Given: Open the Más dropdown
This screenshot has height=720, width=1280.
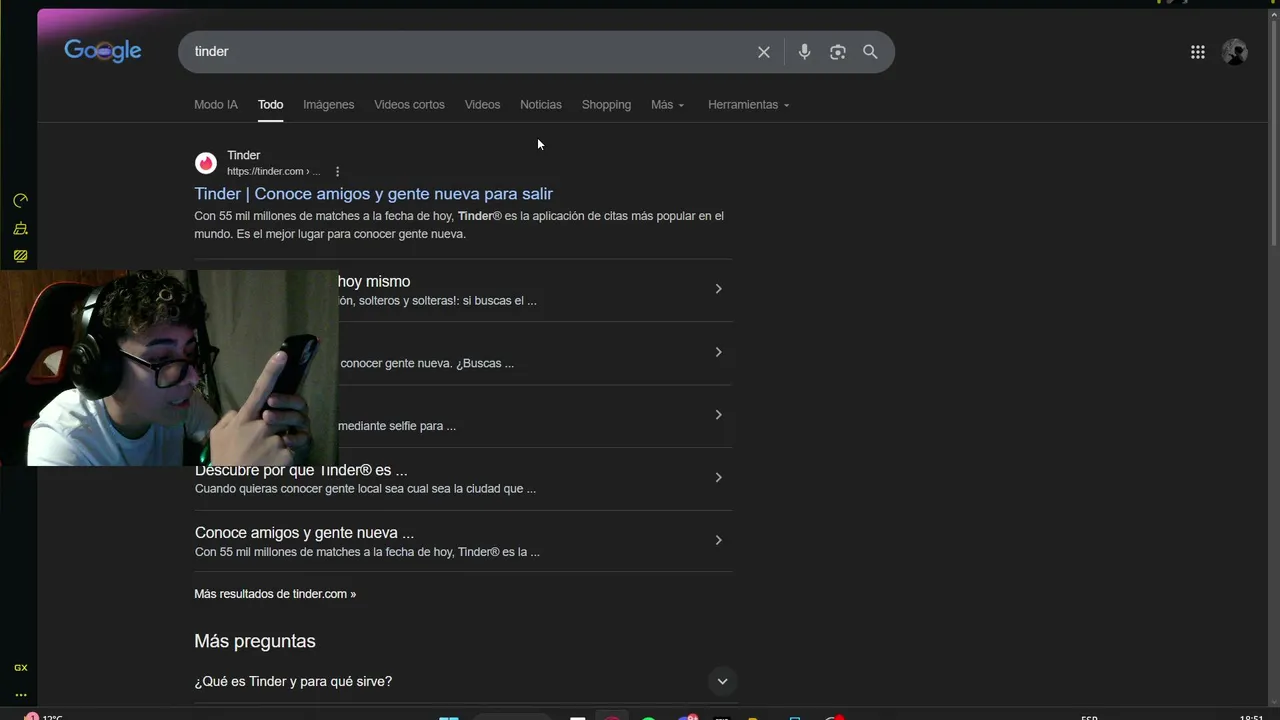Looking at the screenshot, I should pyautogui.click(x=667, y=105).
